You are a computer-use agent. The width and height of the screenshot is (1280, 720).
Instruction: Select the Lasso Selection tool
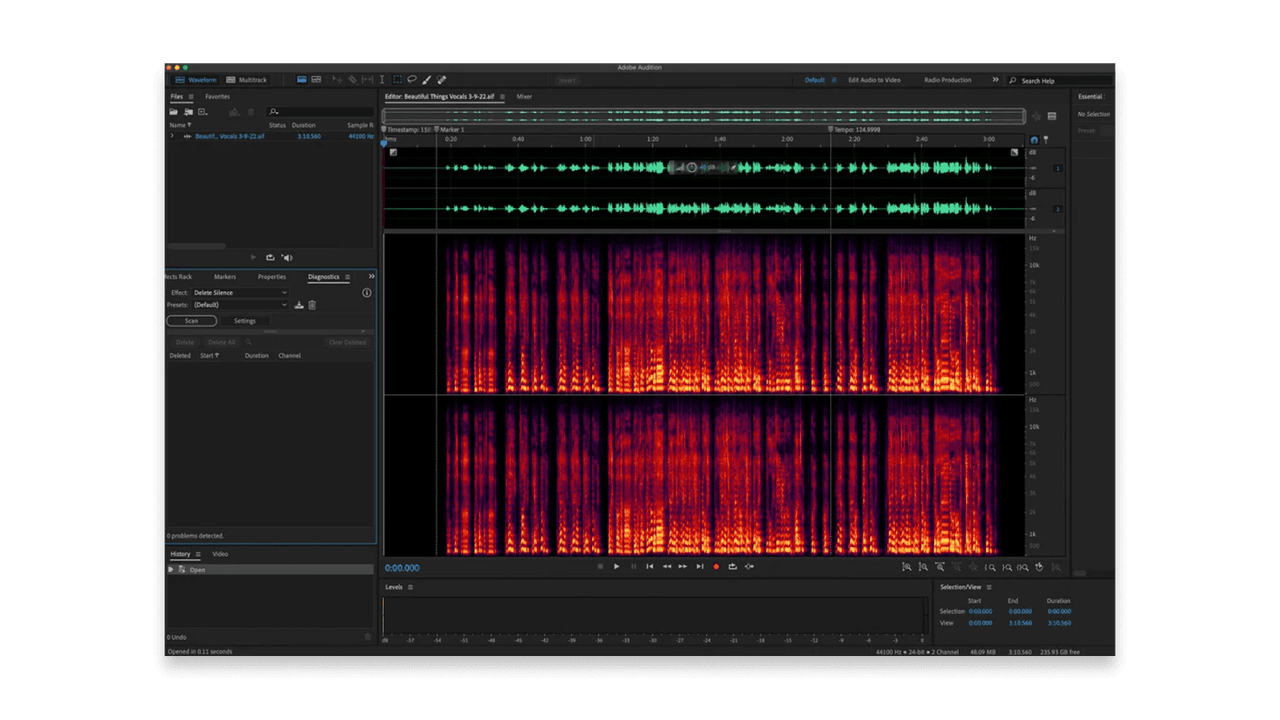[413, 80]
